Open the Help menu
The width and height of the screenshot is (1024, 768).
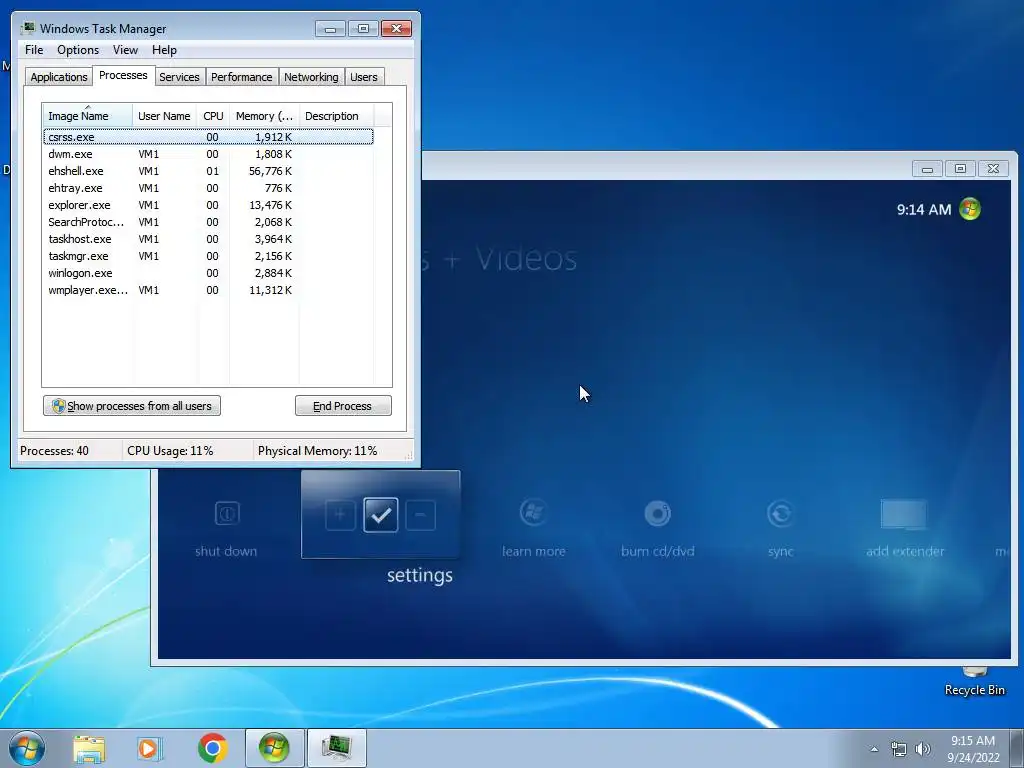pos(164,50)
